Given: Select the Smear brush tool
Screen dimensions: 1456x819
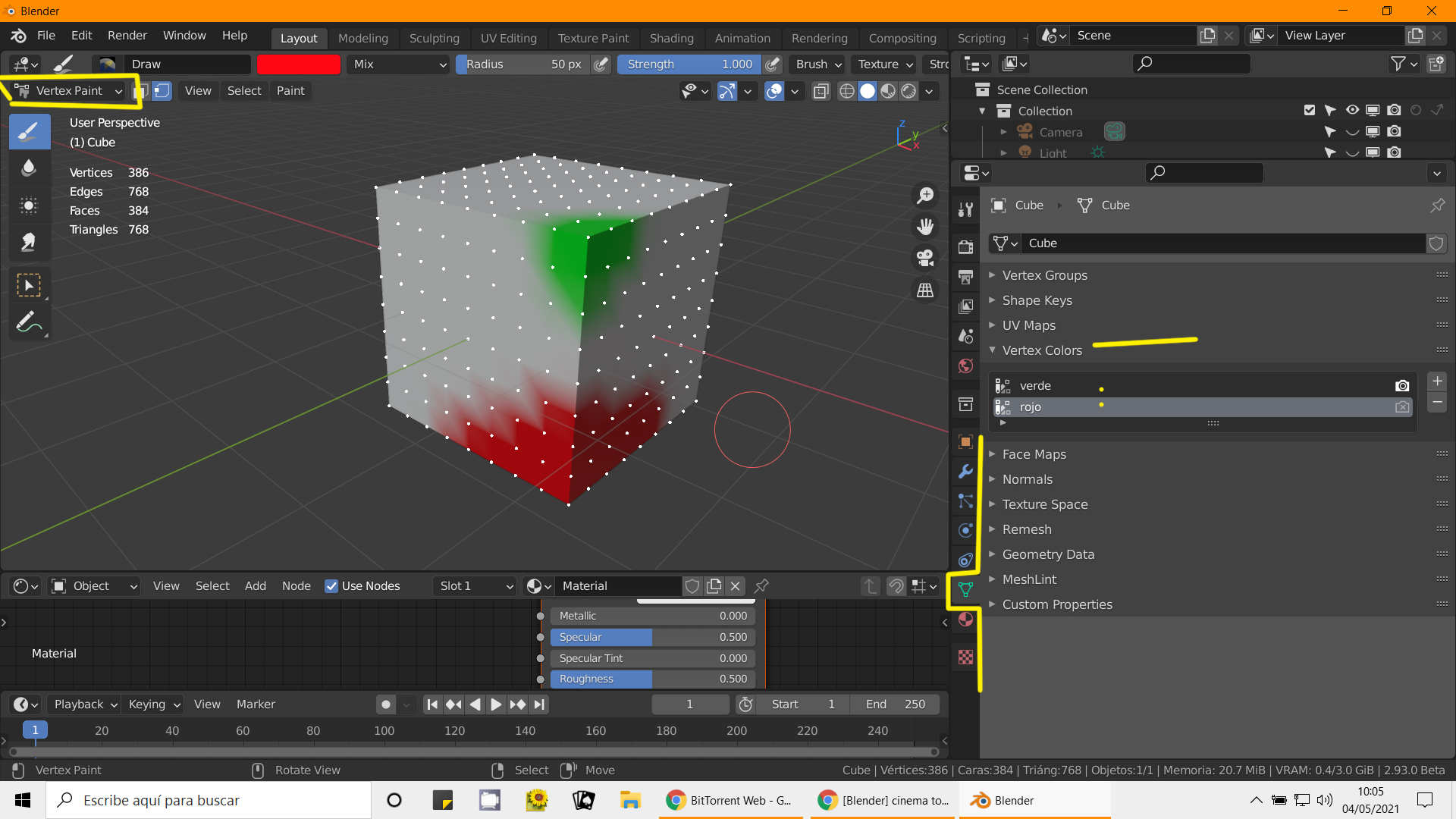Looking at the screenshot, I should [29, 242].
